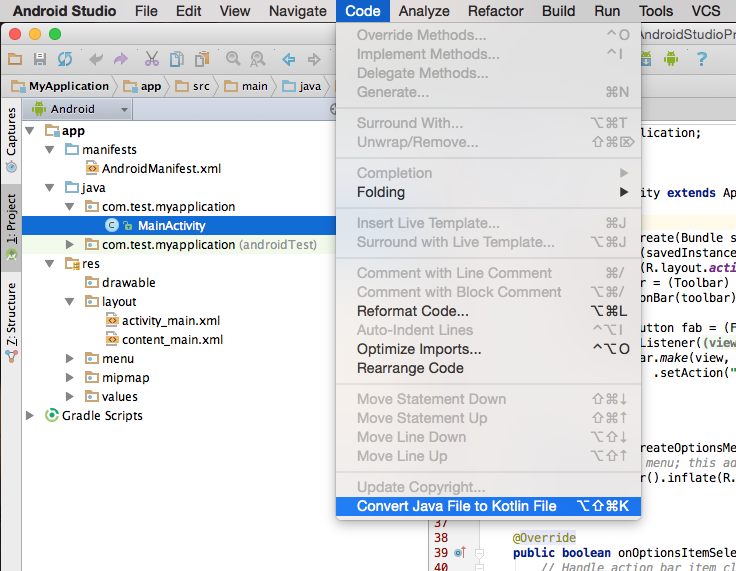Collapse the res folder arrow

coord(50,264)
